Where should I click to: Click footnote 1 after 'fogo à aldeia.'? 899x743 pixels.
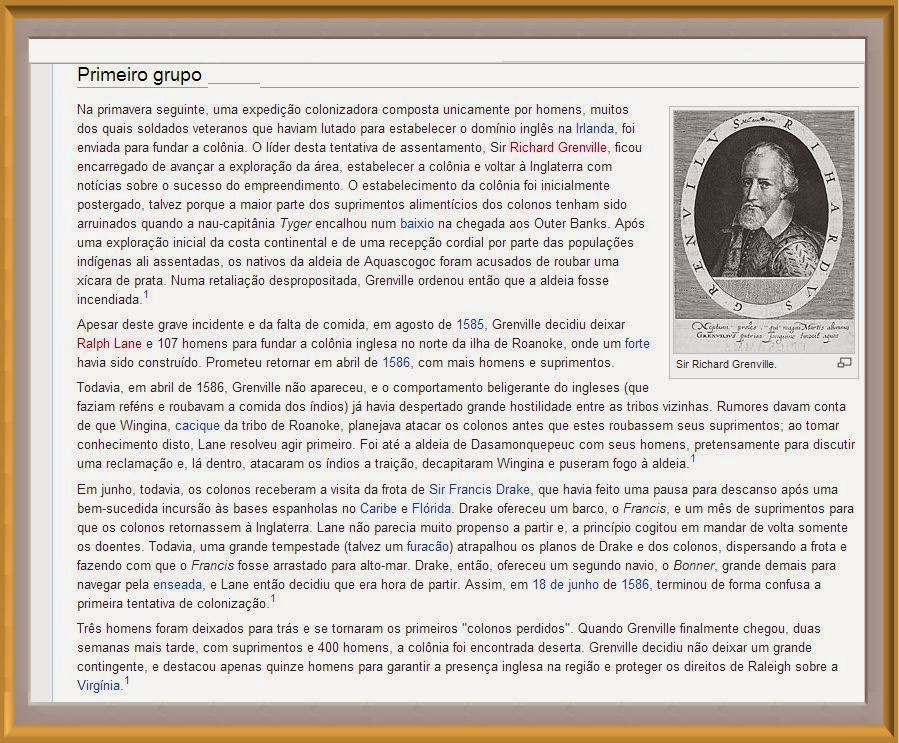693,459
